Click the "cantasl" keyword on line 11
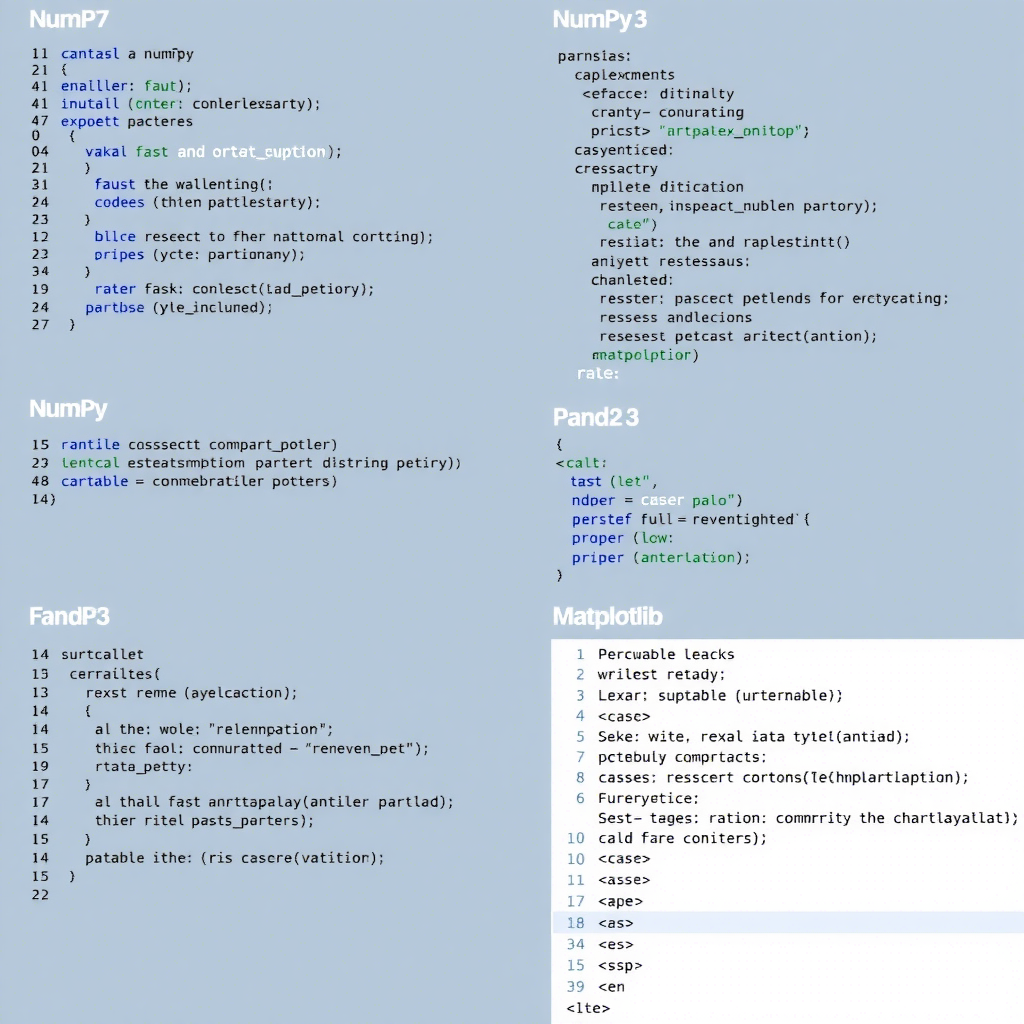This screenshot has height=1024, width=1024. [x=89, y=53]
